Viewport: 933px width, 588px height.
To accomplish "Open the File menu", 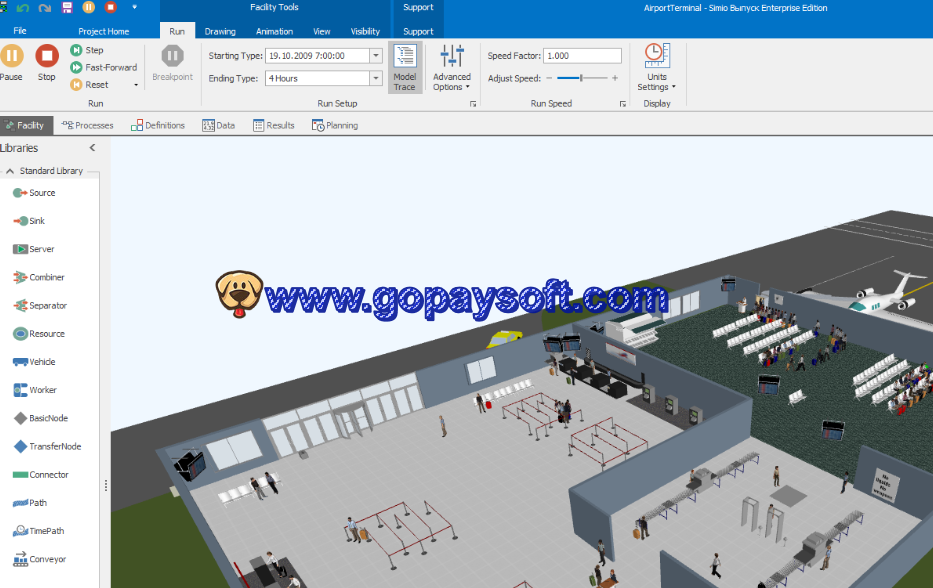I will 20,31.
